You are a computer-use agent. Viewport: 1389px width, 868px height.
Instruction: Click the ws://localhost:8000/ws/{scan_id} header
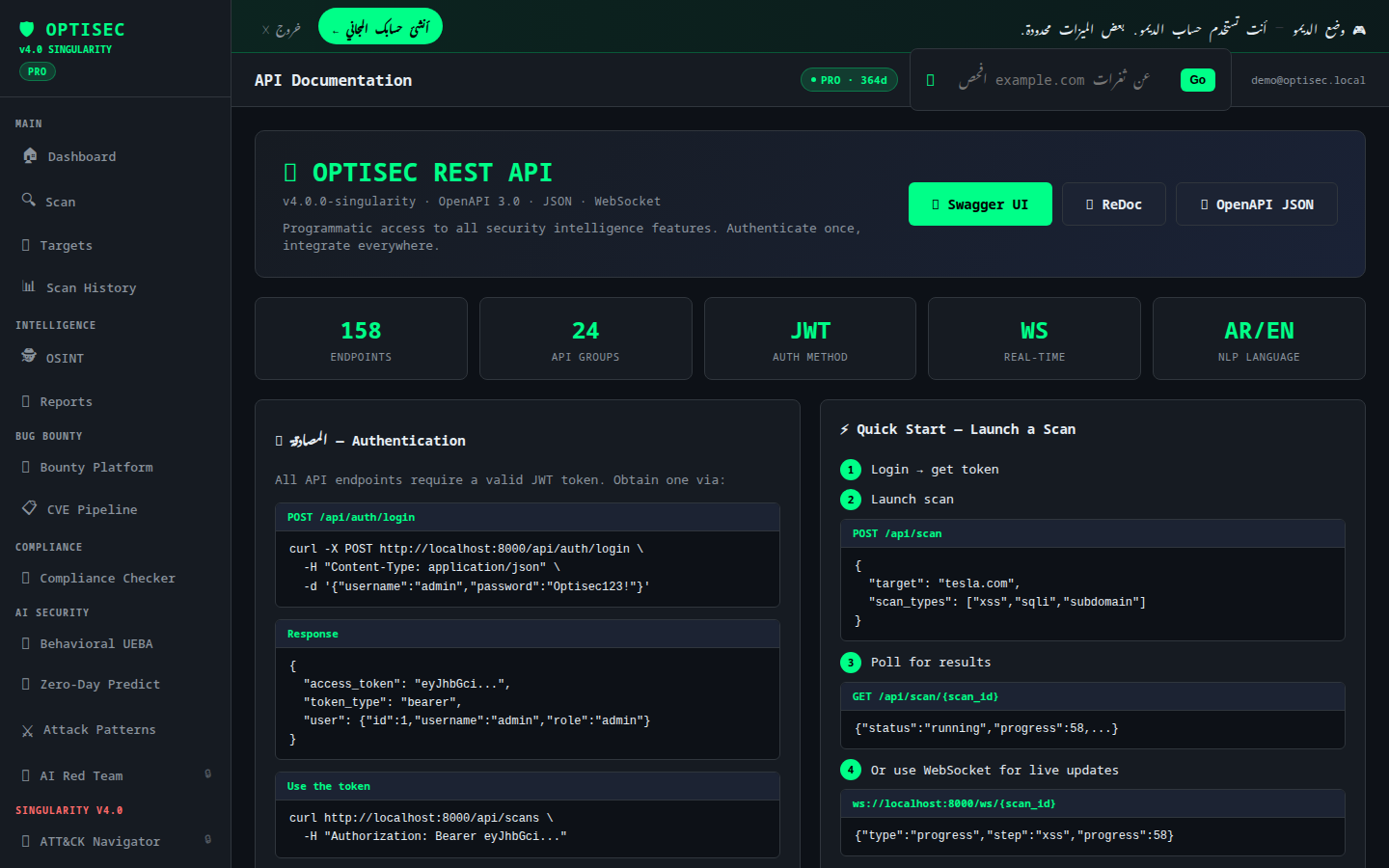pyautogui.click(x=1093, y=804)
